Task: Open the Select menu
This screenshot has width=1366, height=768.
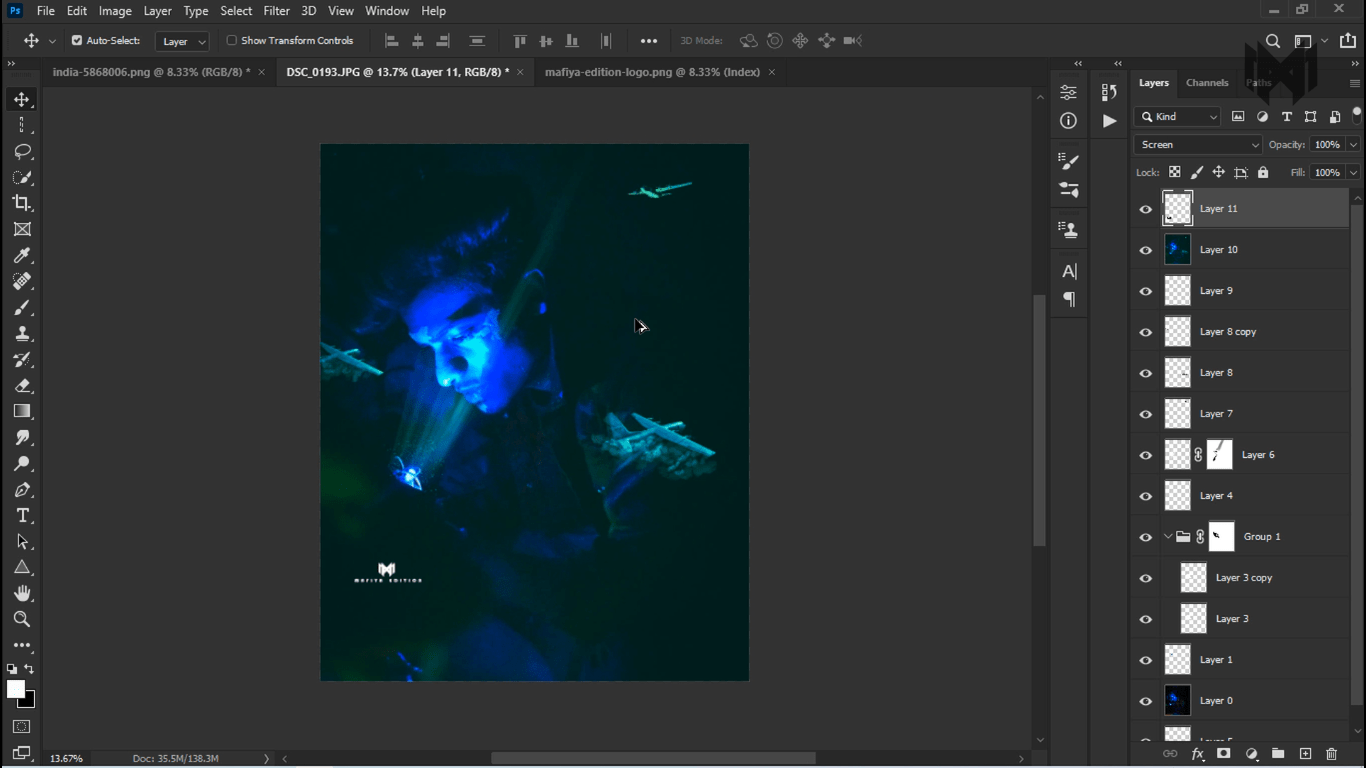Action: (x=236, y=11)
